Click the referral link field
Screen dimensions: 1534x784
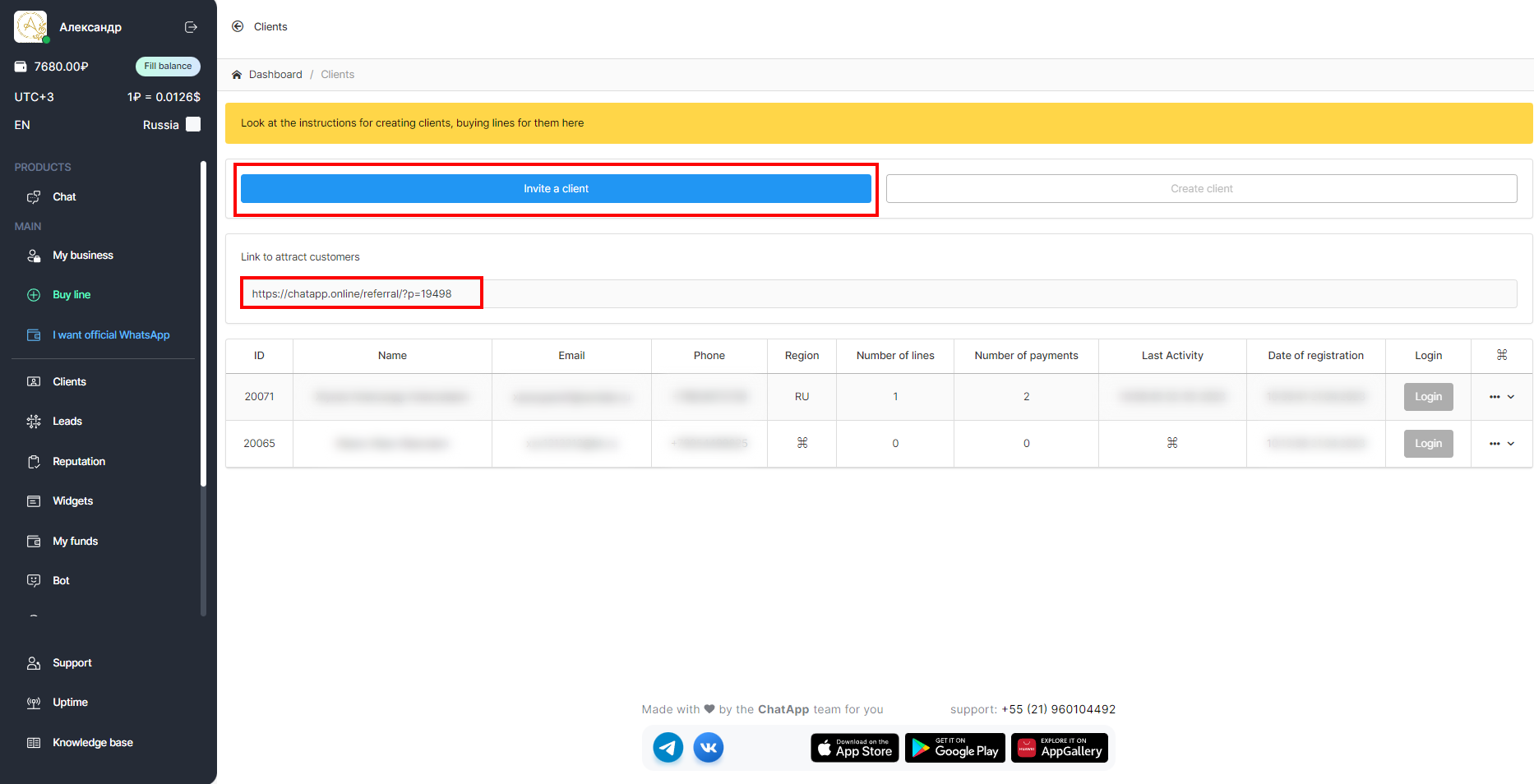(x=878, y=294)
